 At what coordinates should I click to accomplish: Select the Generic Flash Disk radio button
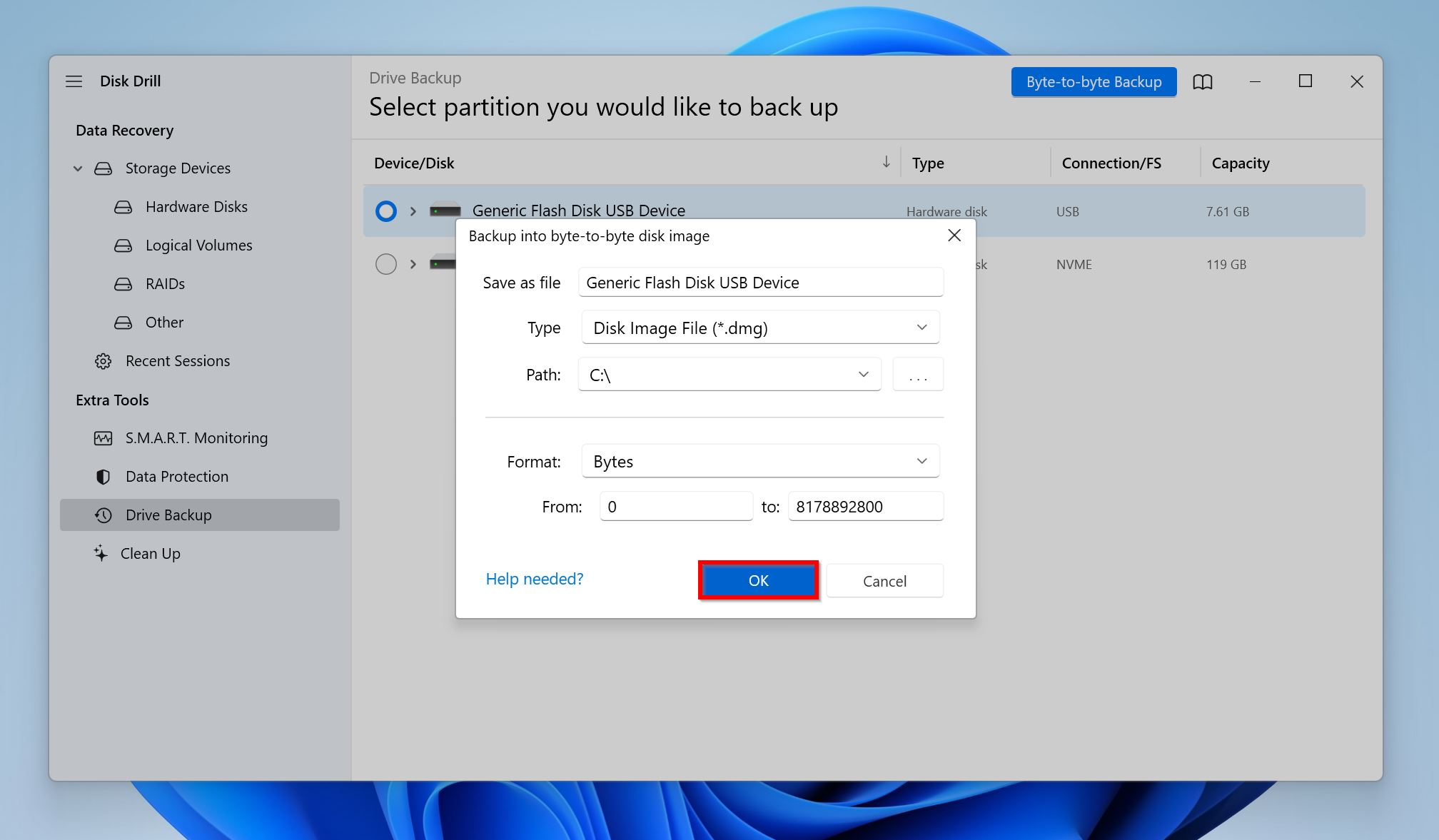385,211
